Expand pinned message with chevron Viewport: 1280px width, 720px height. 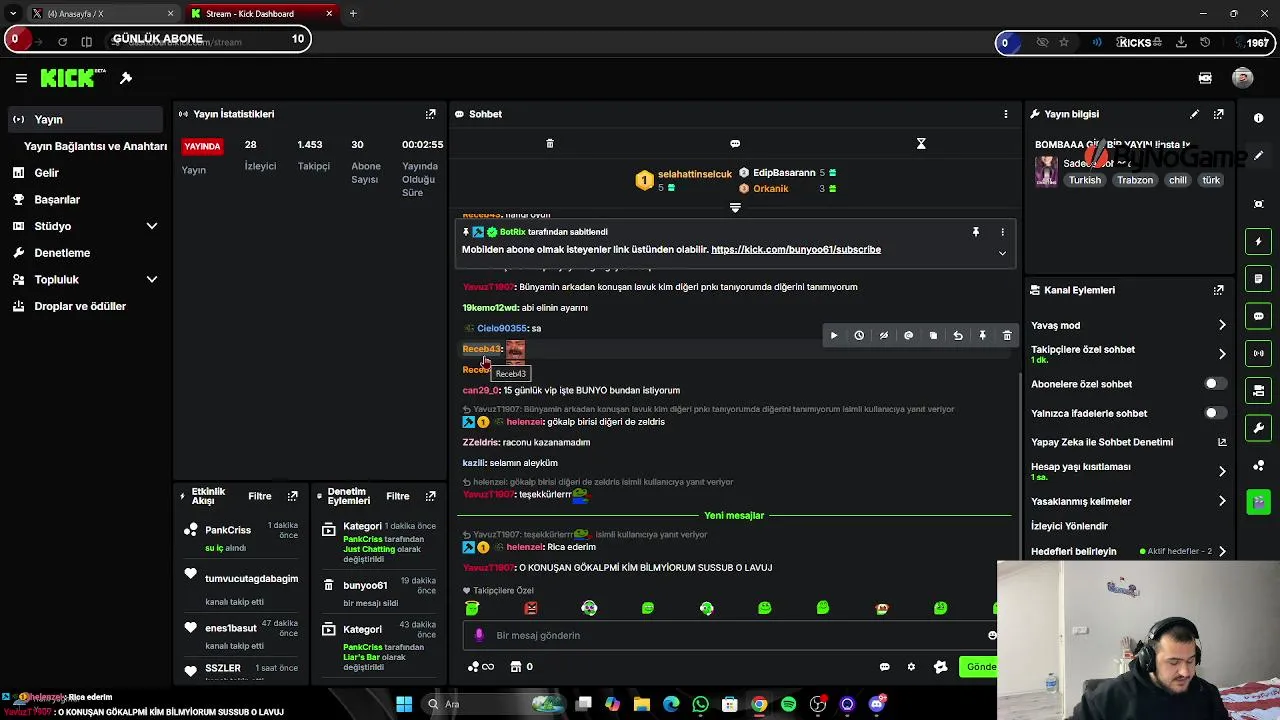[x=1002, y=253]
